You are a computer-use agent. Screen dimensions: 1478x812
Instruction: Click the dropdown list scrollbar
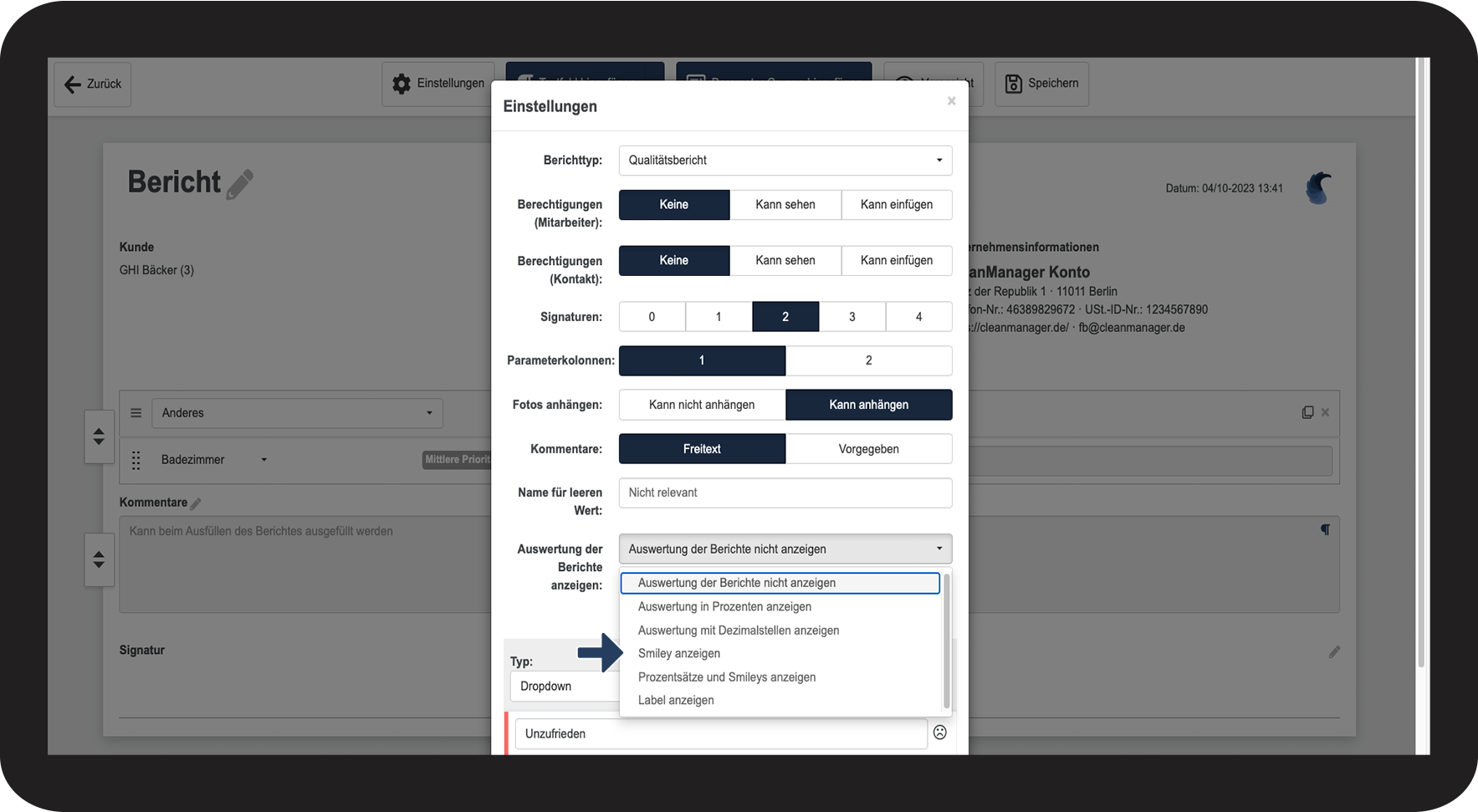coord(946,641)
